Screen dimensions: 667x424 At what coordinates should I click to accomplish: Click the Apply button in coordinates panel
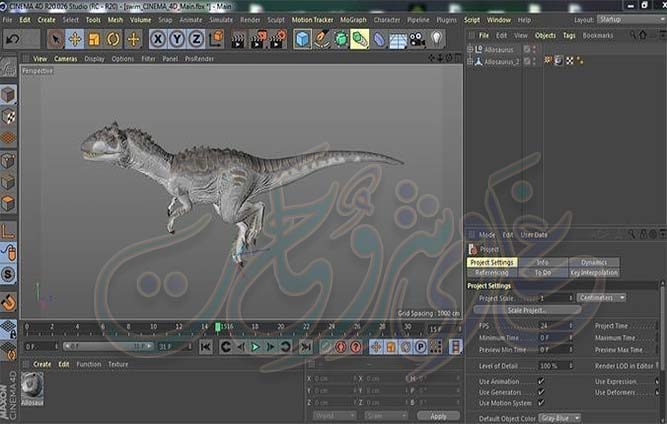(438, 415)
